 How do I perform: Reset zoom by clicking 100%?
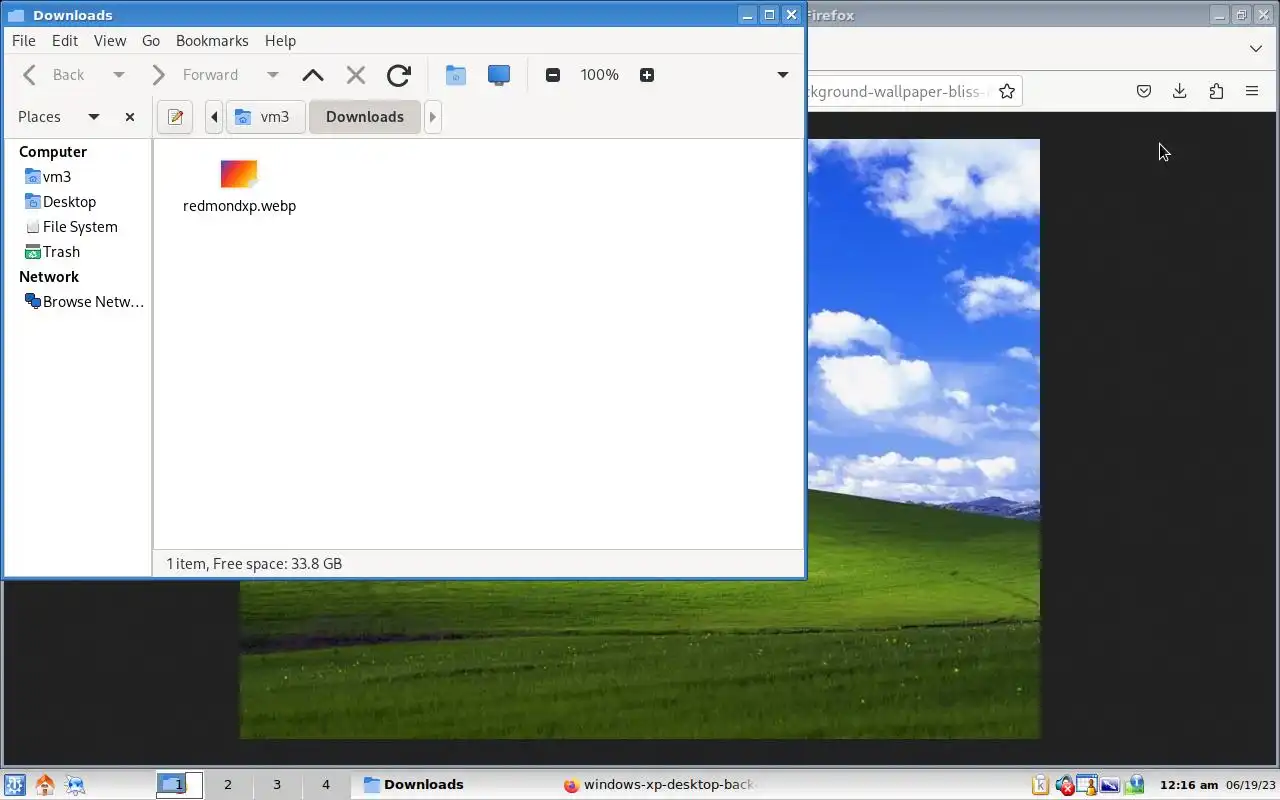[x=600, y=75]
